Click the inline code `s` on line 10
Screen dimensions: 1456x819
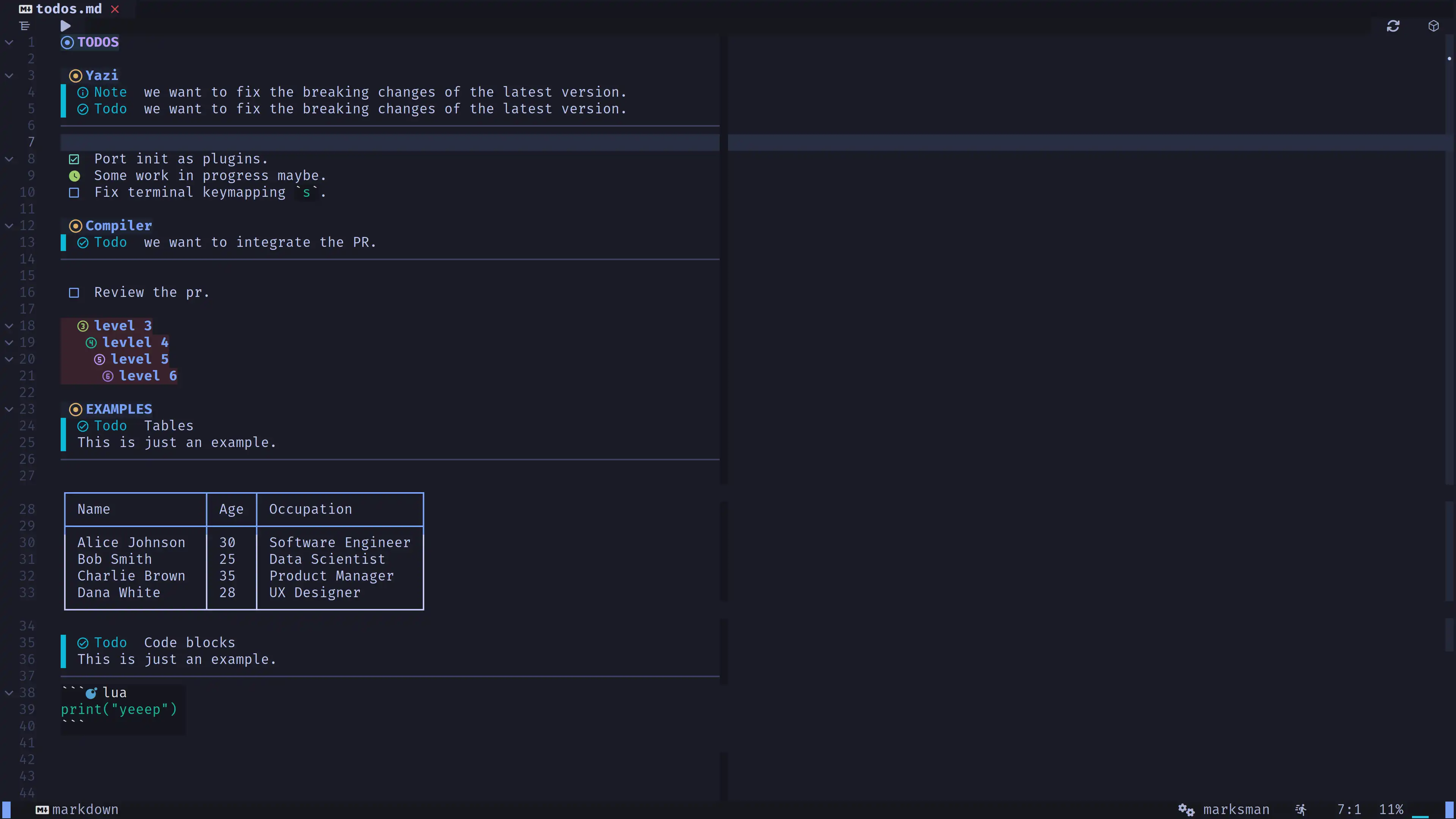pyautogui.click(x=307, y=193)
